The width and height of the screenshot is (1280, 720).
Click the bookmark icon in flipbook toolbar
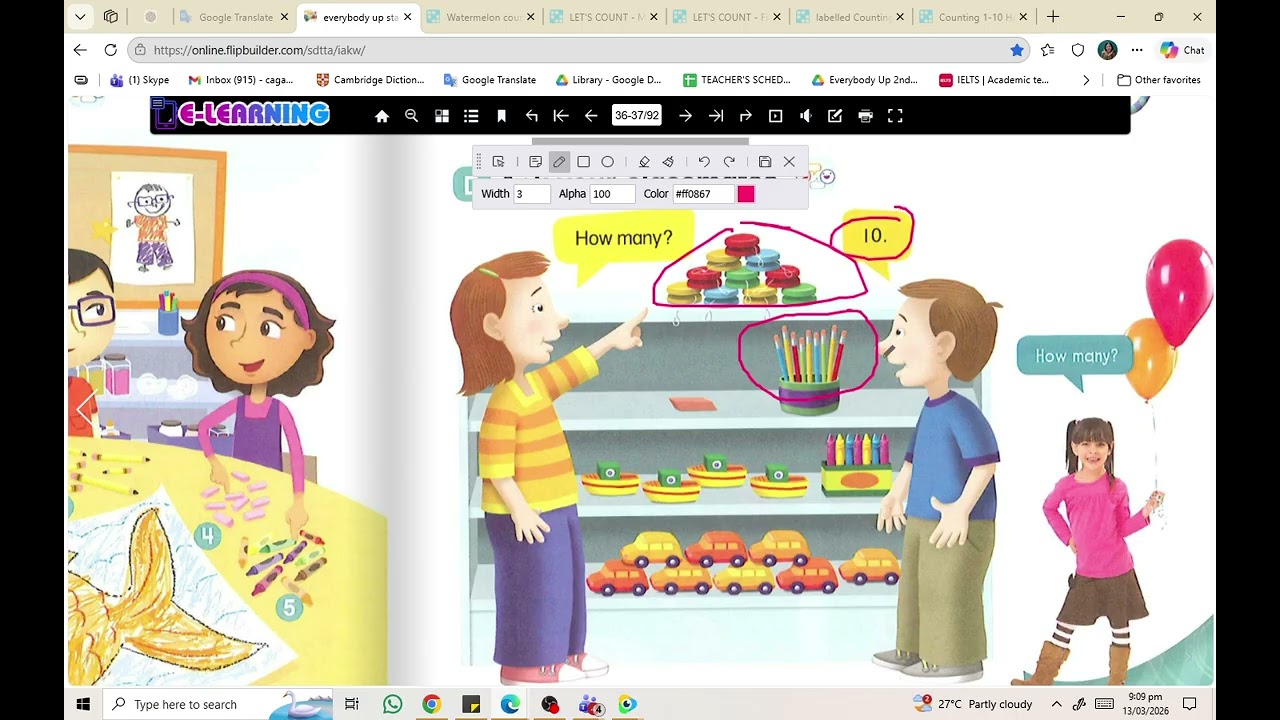pyautogui.click(x=501, y=116)
